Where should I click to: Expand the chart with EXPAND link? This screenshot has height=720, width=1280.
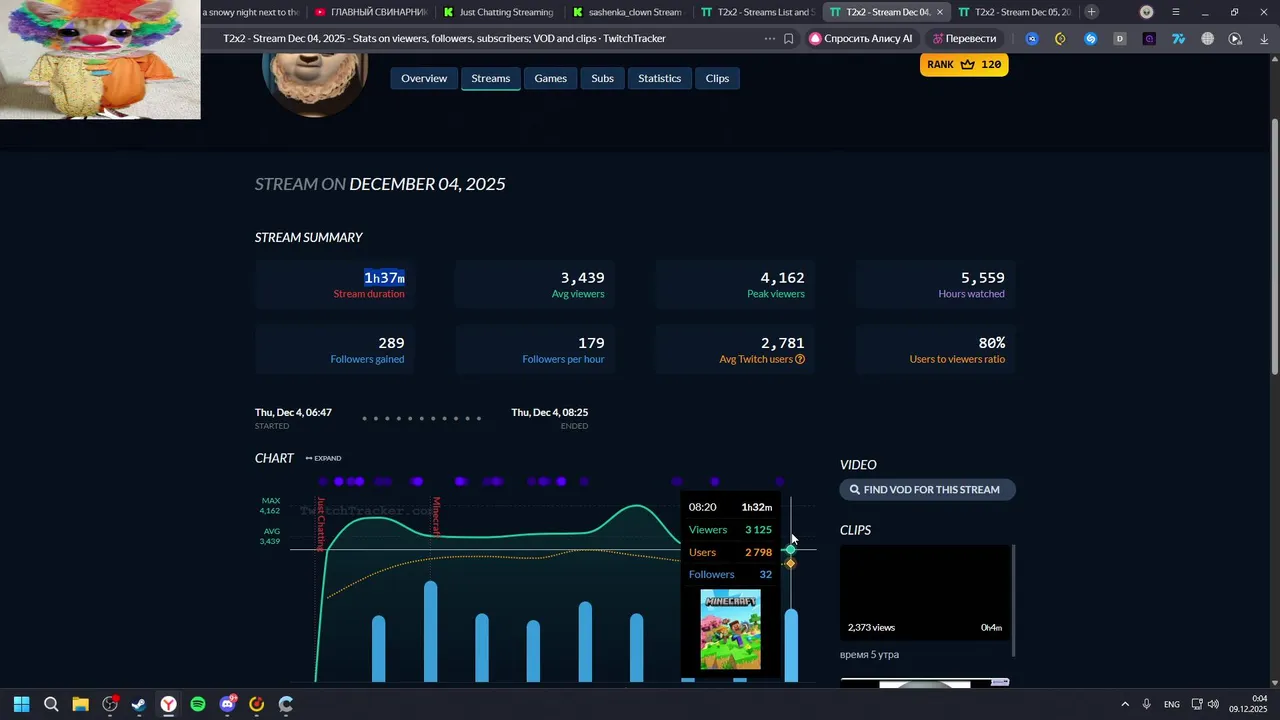click(x=323, y=458)
